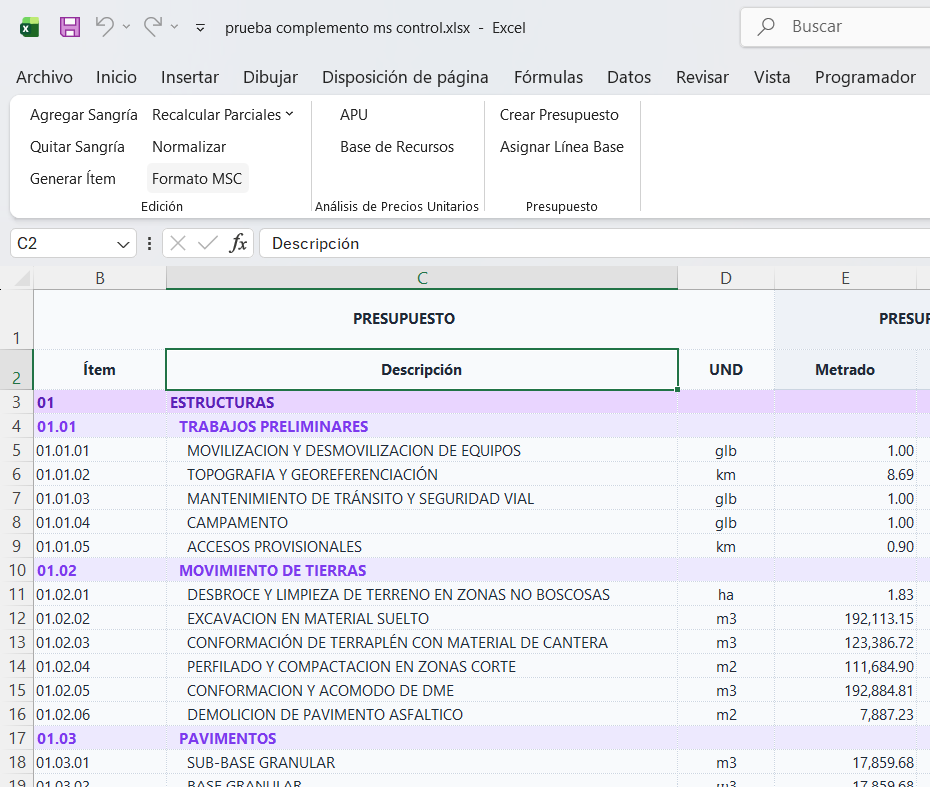
Task: Open the APU command
Action: pyautogui.click(x=354, y=114)
